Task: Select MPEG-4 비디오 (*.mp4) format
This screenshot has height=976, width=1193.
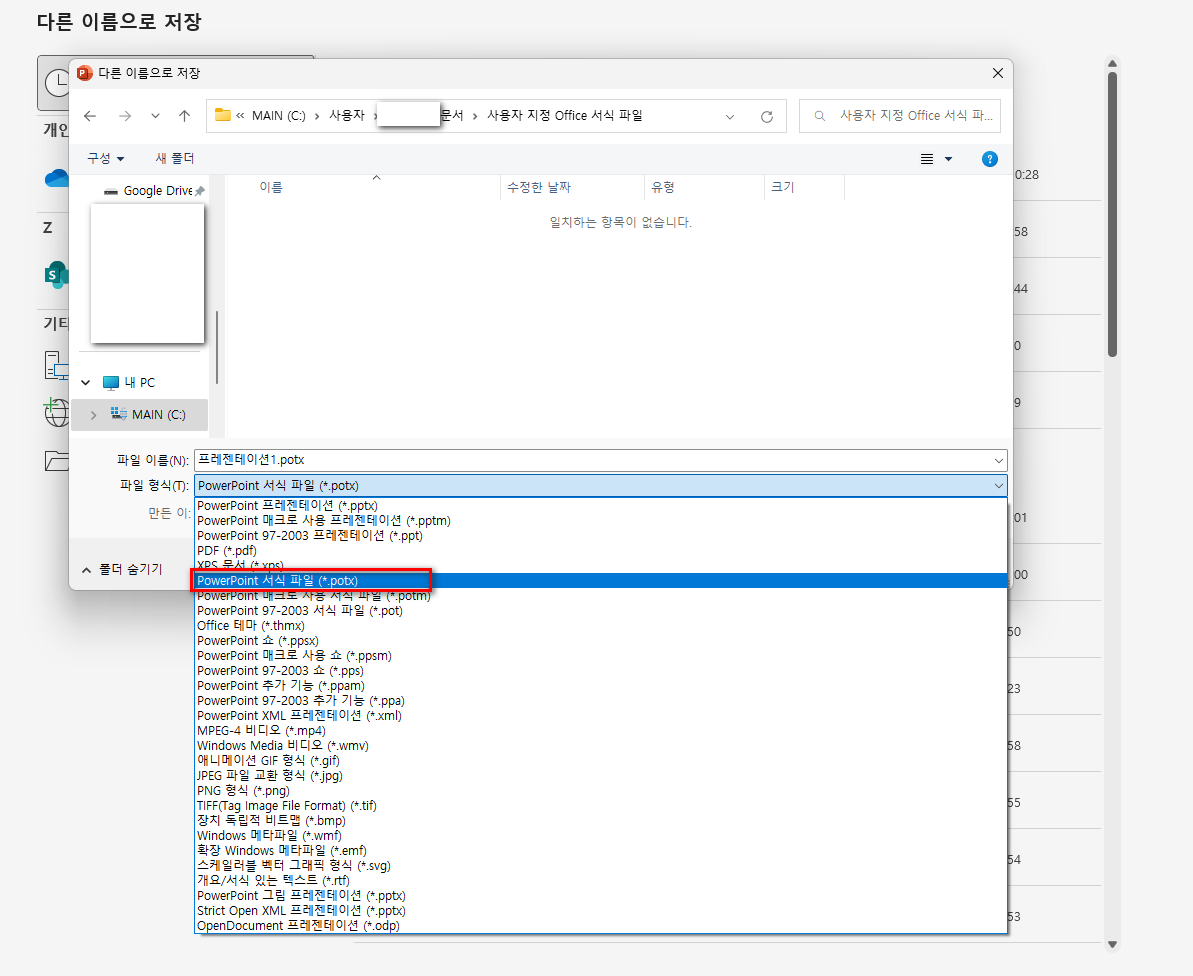Action: [x=601, y=730]
